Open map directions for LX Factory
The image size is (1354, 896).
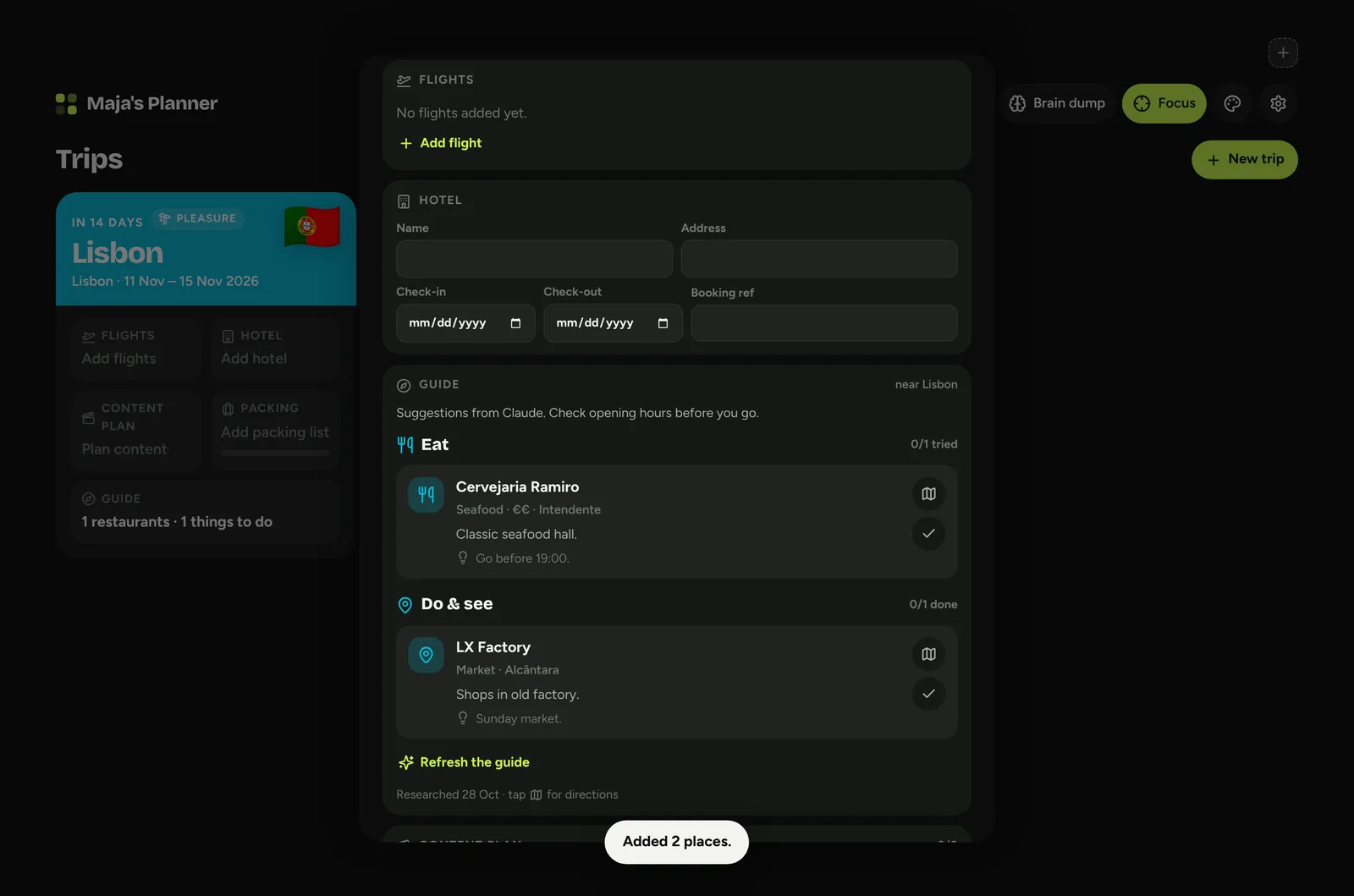(928, 654)
